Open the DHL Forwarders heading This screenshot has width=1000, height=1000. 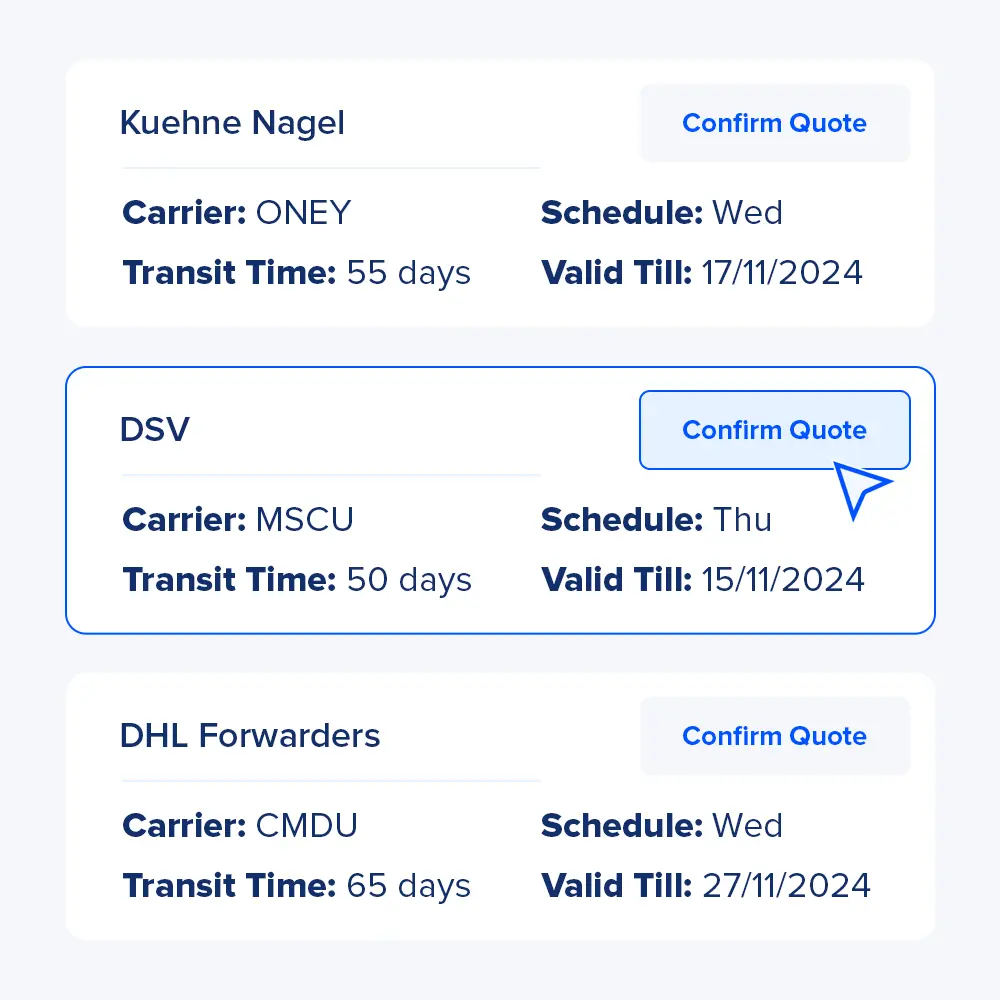pyautogui.click(x=250, y=737)
